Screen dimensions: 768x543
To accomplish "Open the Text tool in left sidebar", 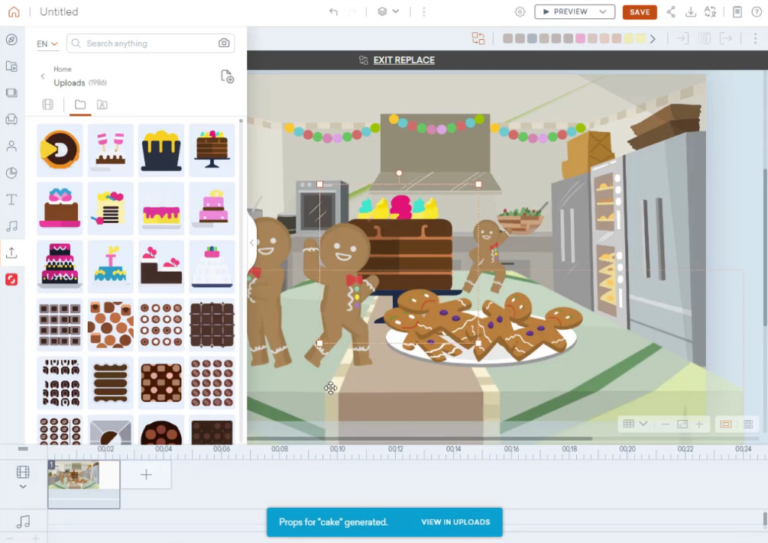I will coord(12,199).
